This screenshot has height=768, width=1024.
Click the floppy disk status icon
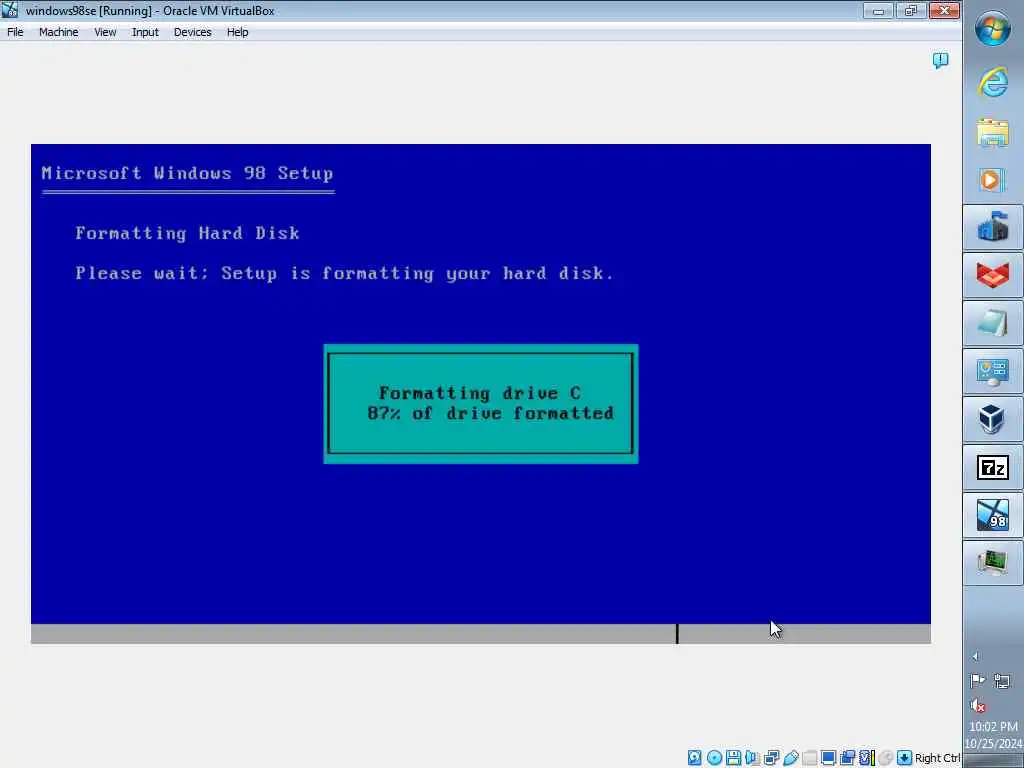(x=733, y=758)
